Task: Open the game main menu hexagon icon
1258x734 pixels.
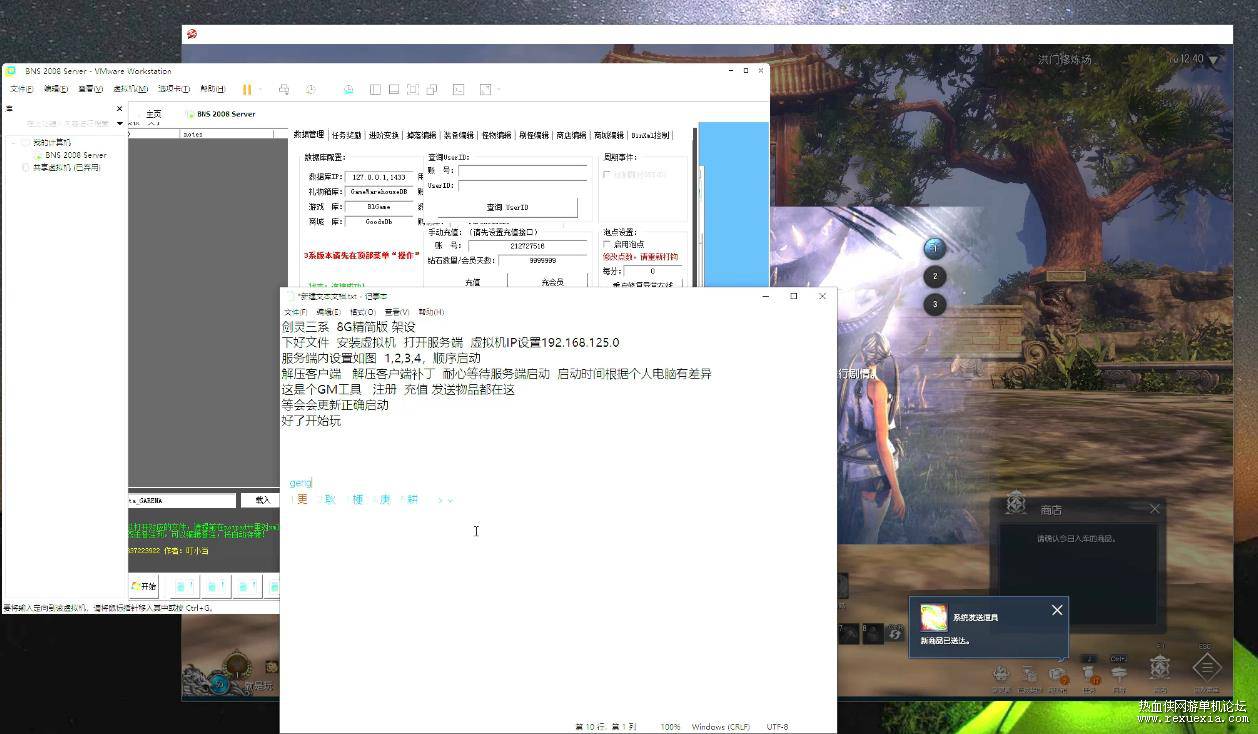Action: (x=1207, y=667)
